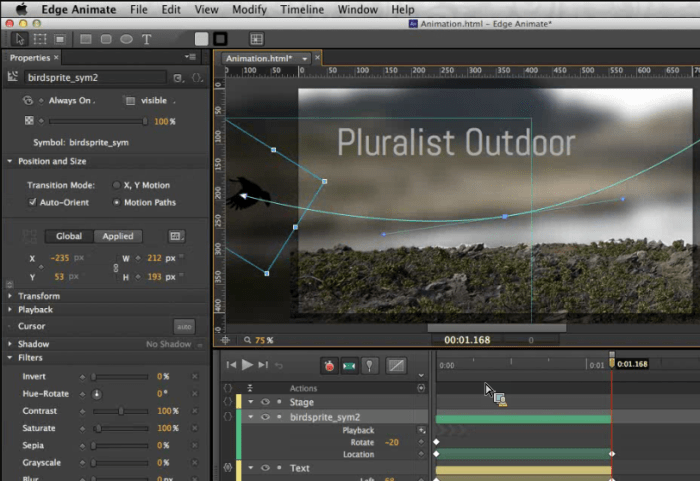Open the visible overflow dropdown
700x481 pixels.
pos(155,100)
